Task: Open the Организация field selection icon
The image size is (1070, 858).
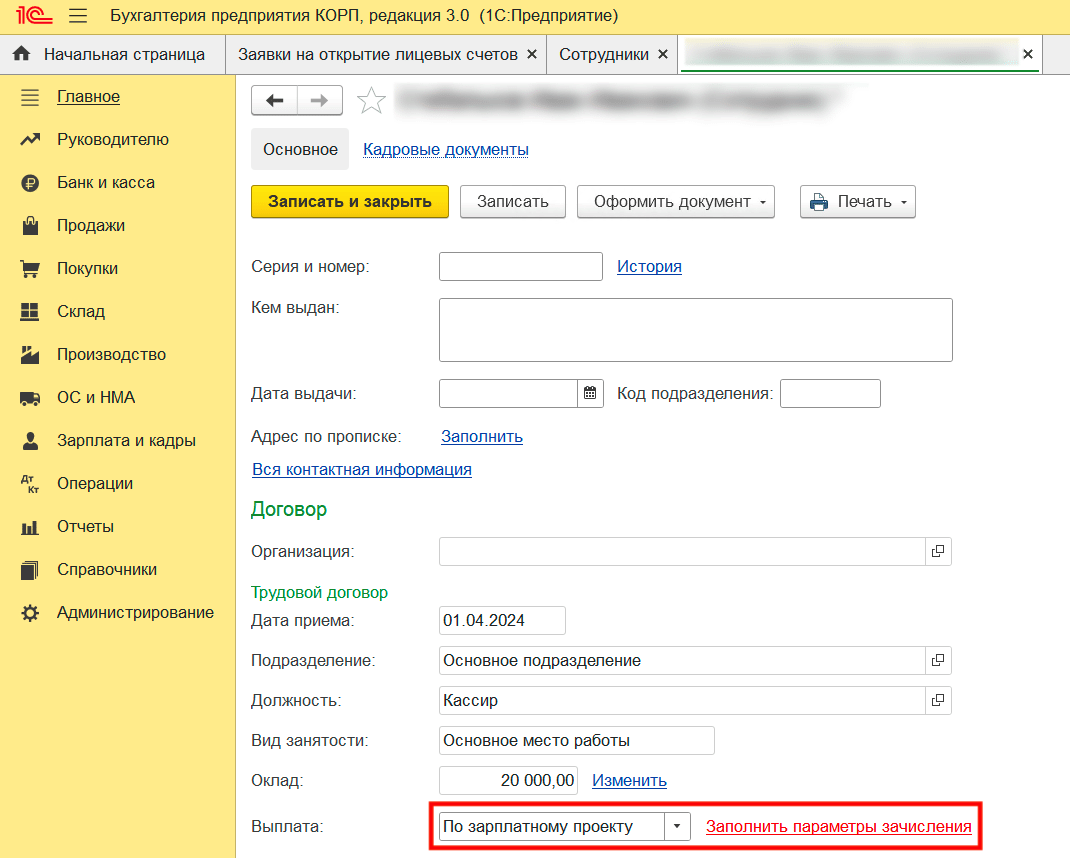Action: pyautogui.click(x=938, y=551)
